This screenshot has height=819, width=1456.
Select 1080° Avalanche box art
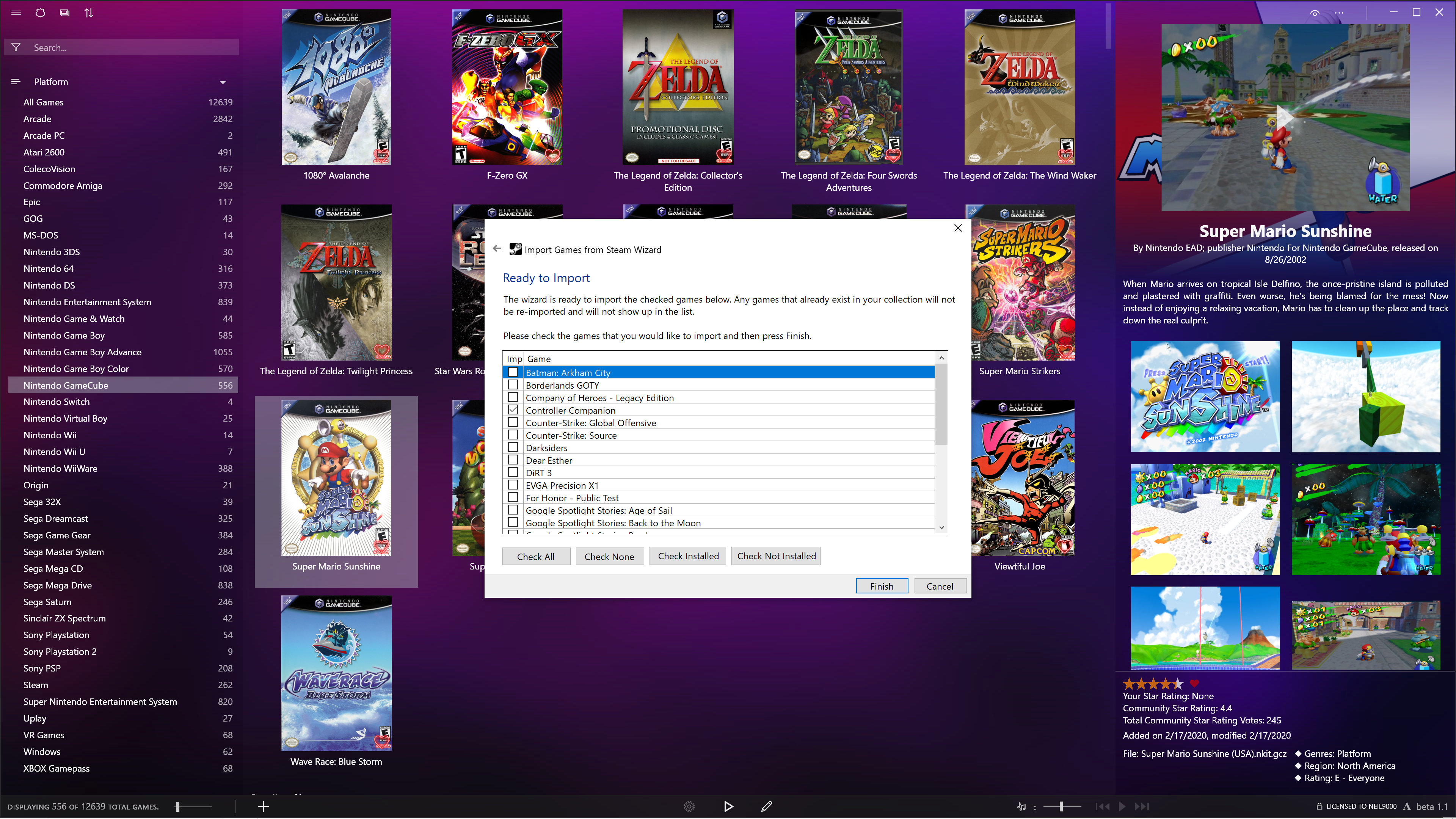click(x=336, y=87)
